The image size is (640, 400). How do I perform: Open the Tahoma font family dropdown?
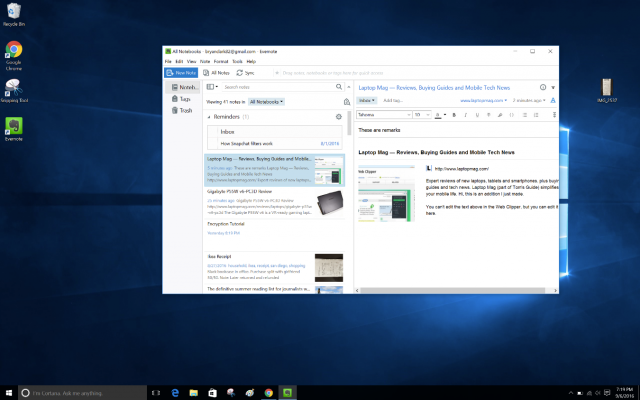pos(384,115)
